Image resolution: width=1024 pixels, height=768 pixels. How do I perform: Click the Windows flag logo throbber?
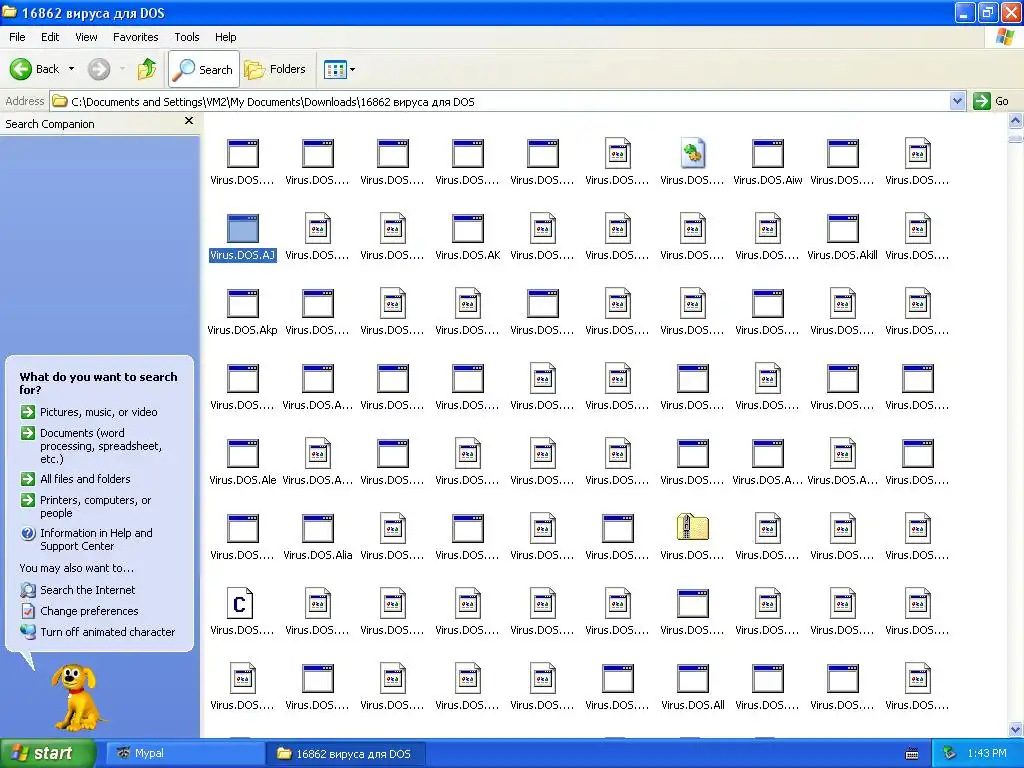point(1004,37)
